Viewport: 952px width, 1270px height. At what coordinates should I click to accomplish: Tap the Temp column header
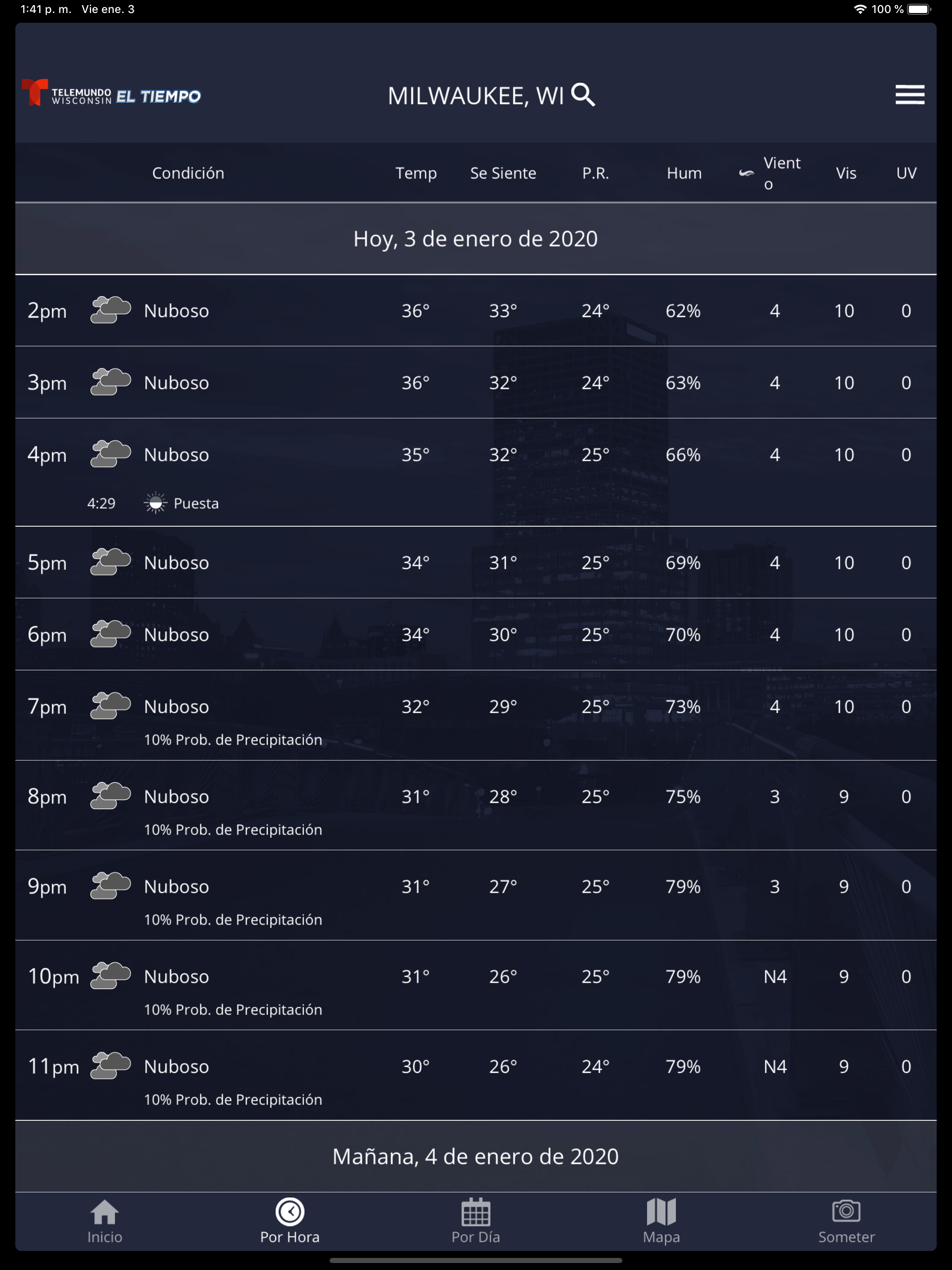point(416,173)
